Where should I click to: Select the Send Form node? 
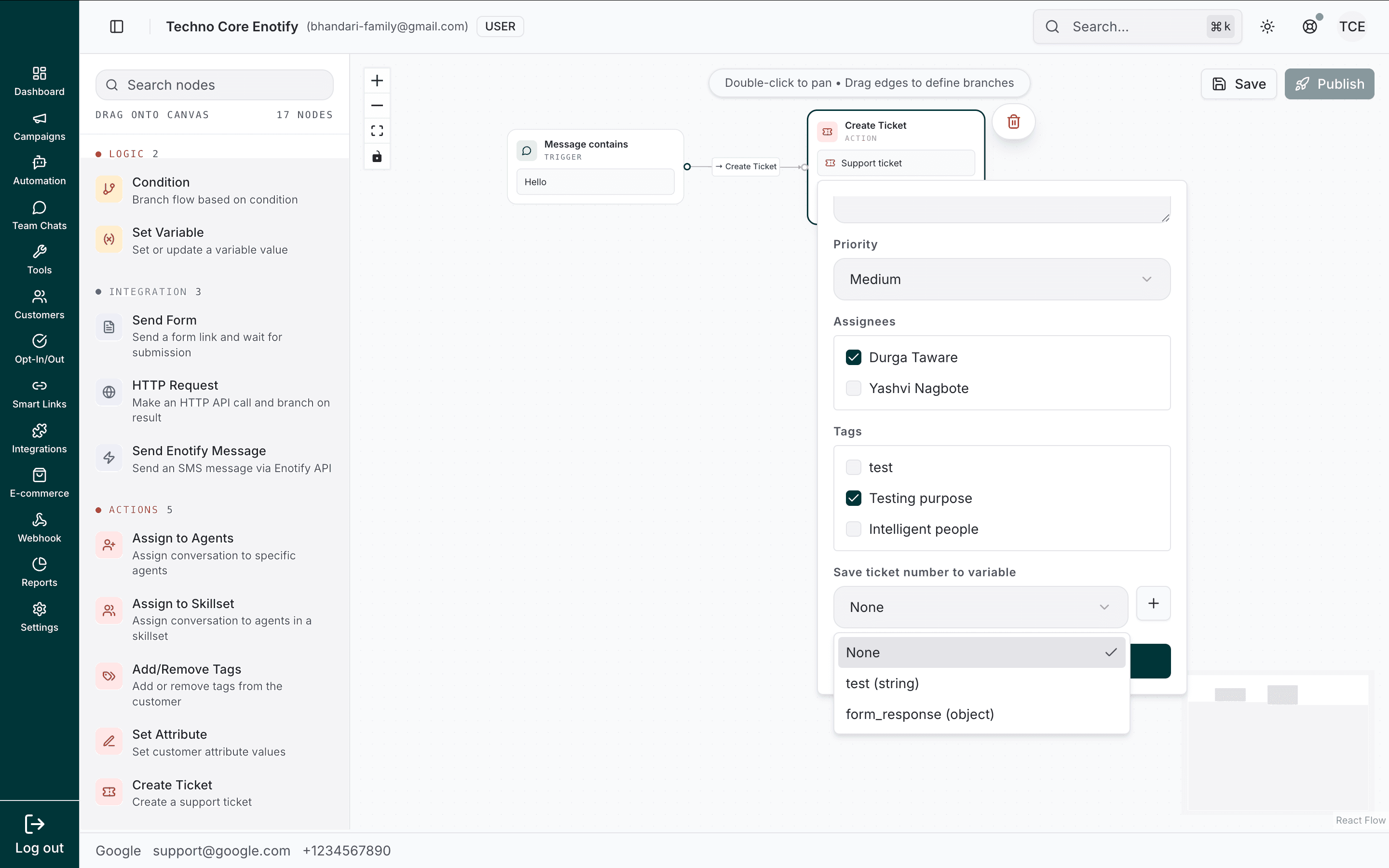tap(215, 336)
